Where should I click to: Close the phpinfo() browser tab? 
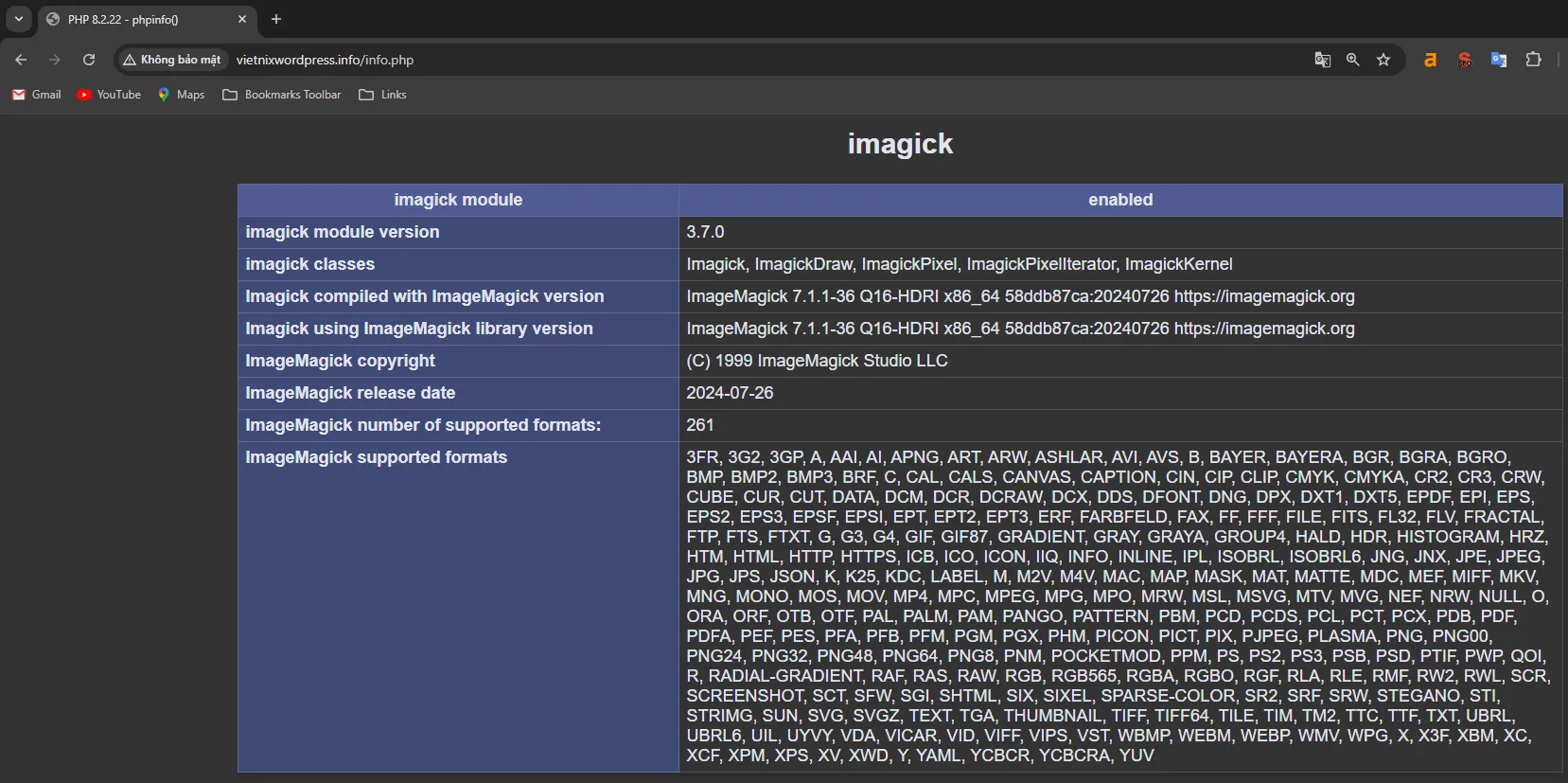click(241, 19)
